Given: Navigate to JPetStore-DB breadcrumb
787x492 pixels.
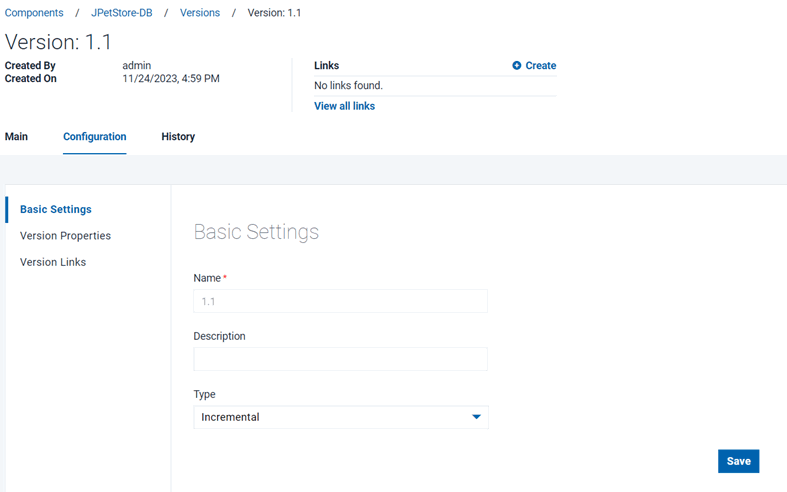Looking at the screenshot, I should [122, 13].
